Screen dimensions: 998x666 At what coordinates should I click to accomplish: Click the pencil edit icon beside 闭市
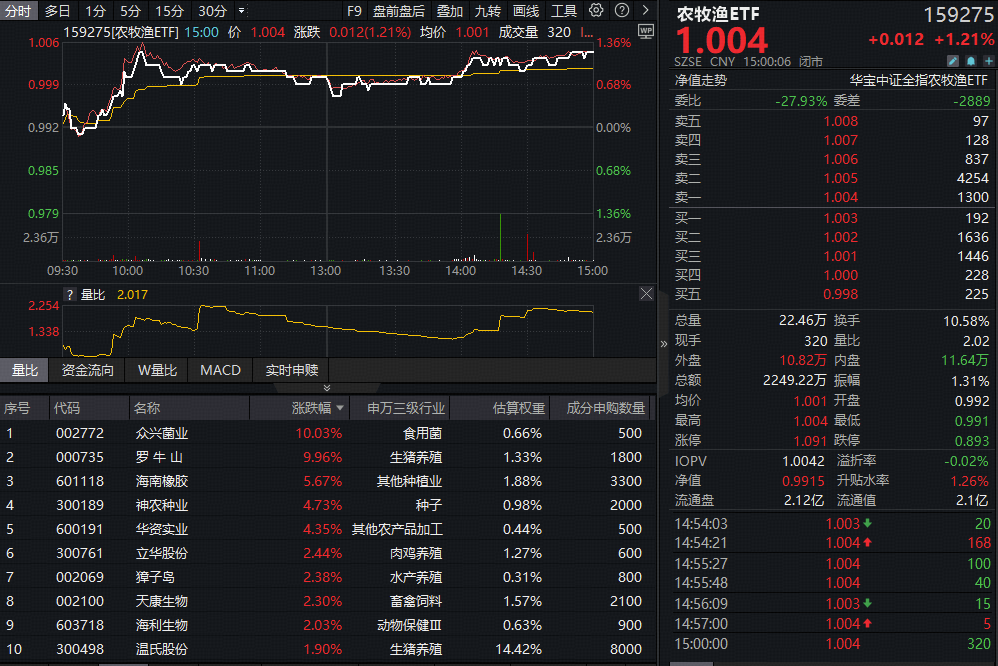[954, 61]
